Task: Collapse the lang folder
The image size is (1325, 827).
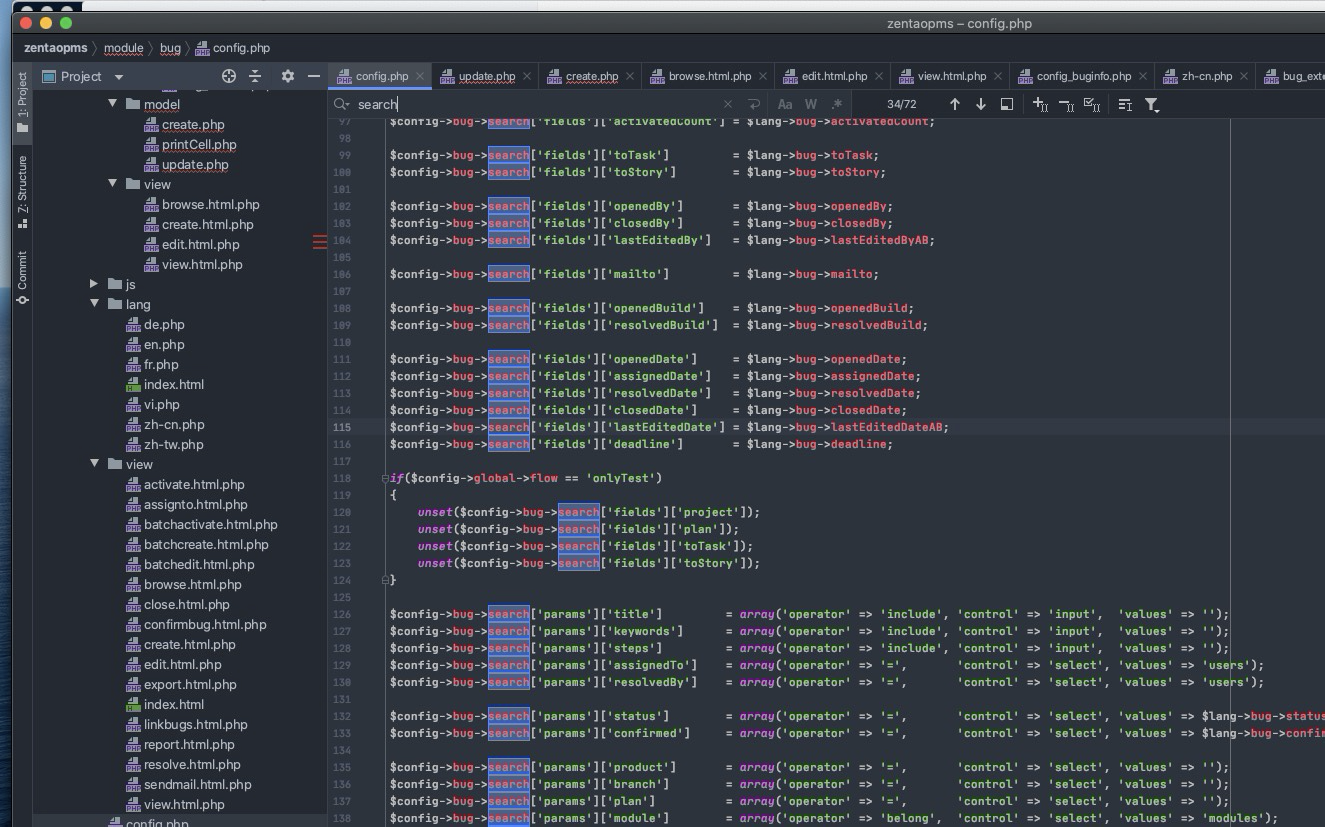Action: [x=94, y=304]
